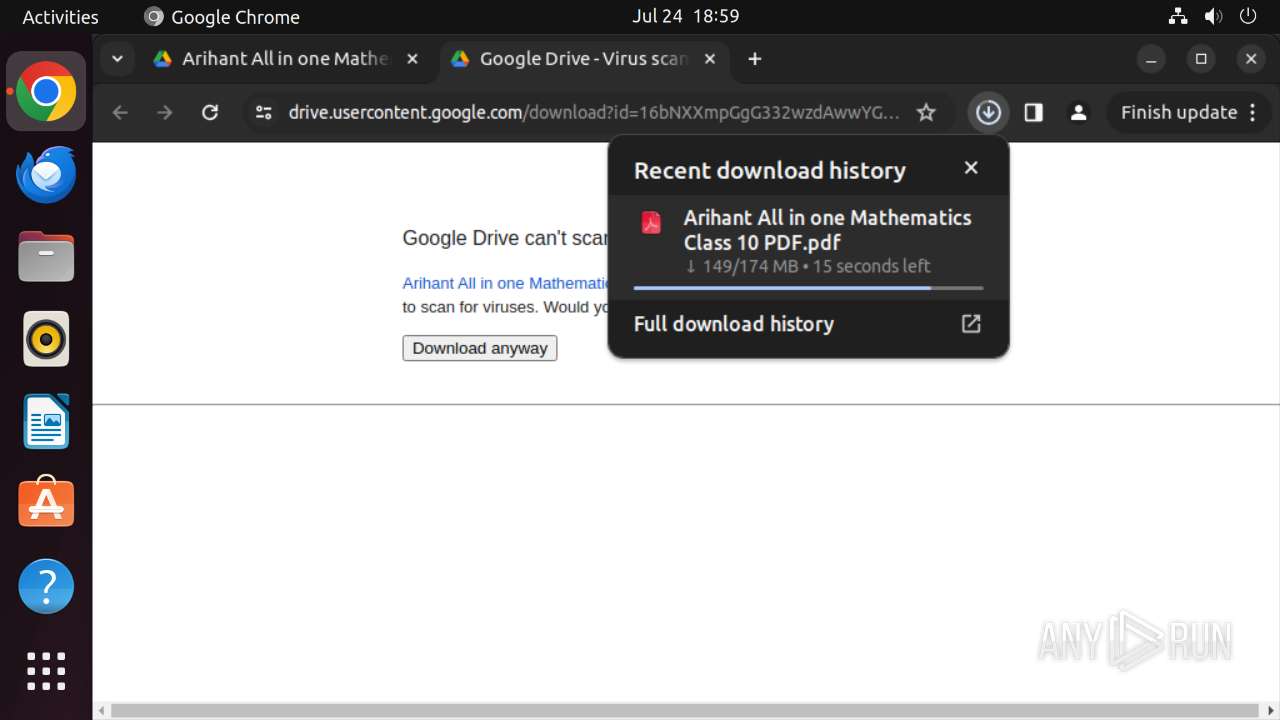This screenshot has height=720, width=1280.
Task: Close the Arihant All in one tab
Action: (x=412, y=59)
